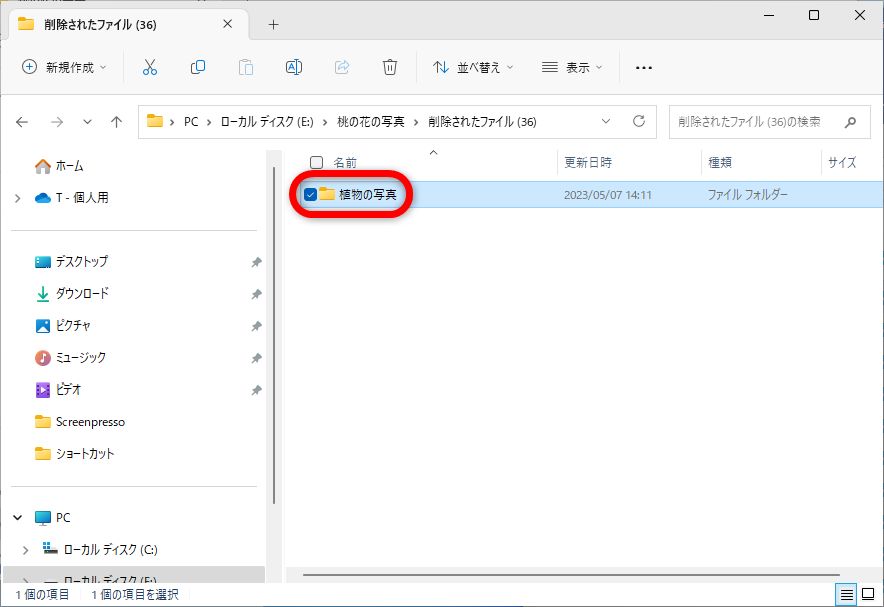Click the Up arrow navigation button

117,122
